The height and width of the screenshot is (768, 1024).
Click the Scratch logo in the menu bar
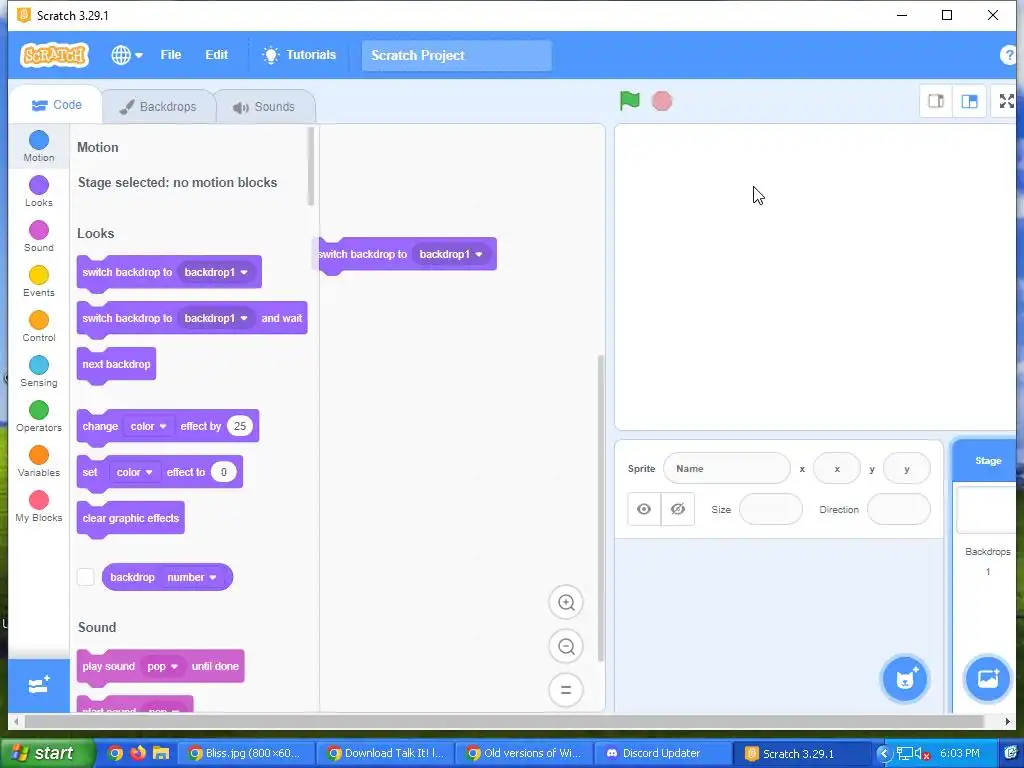click(x=55, y=55)
